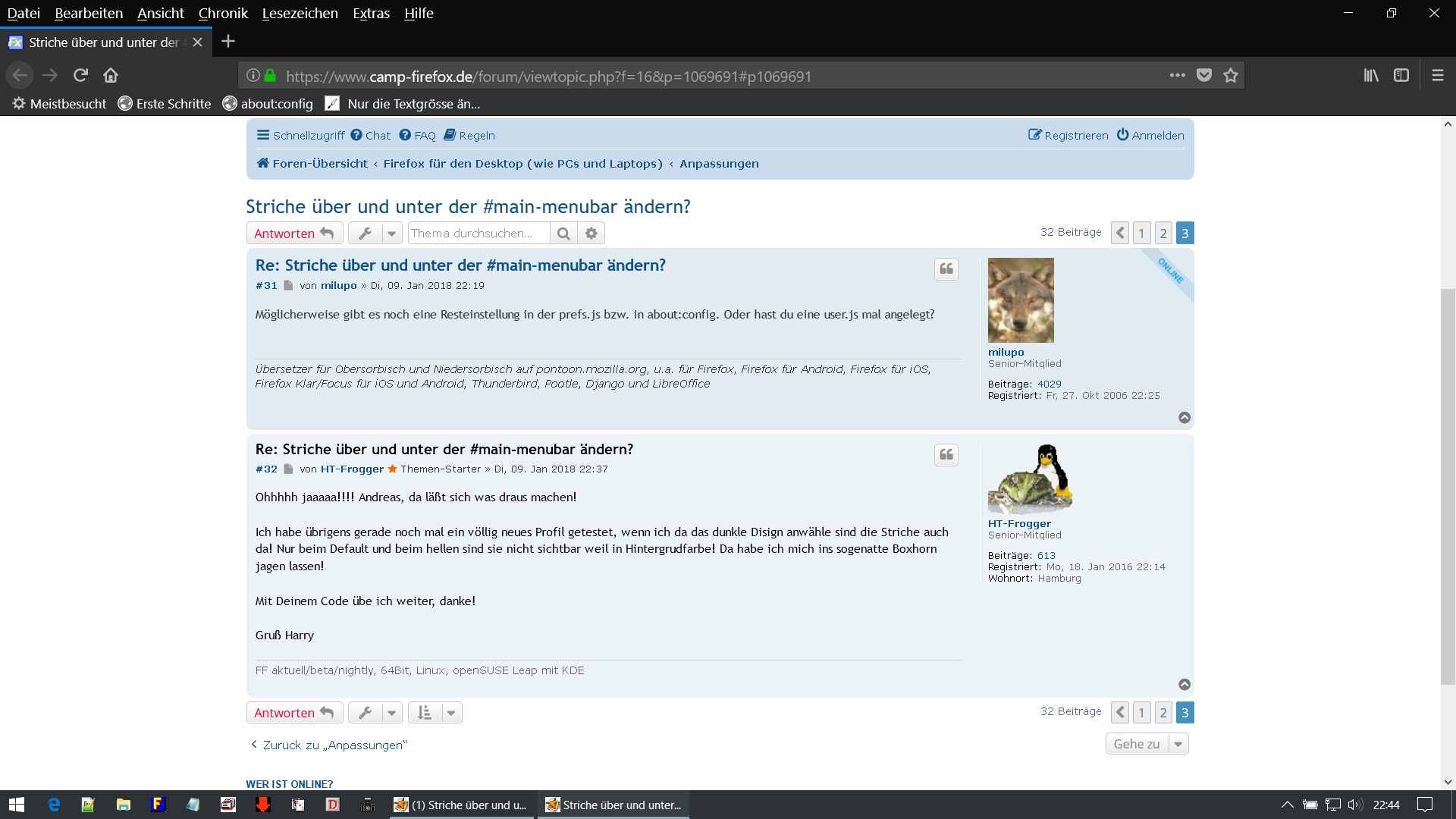
Task: Reload the current page
Action: [80, 75]
